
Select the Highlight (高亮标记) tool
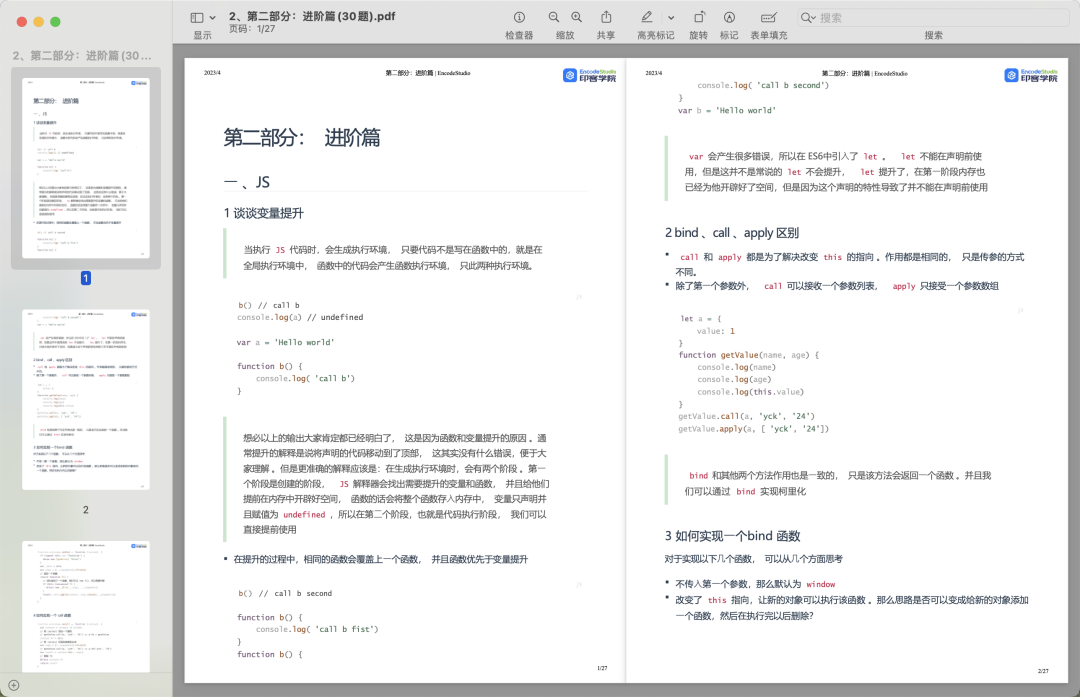pos(645,17)
